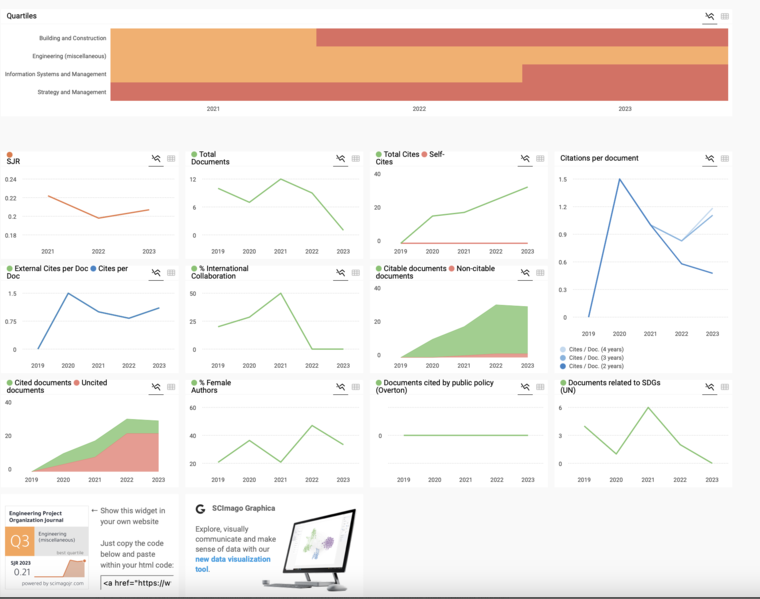Click the widget embed code field
The image size is (760, 599).
(136, 582)
